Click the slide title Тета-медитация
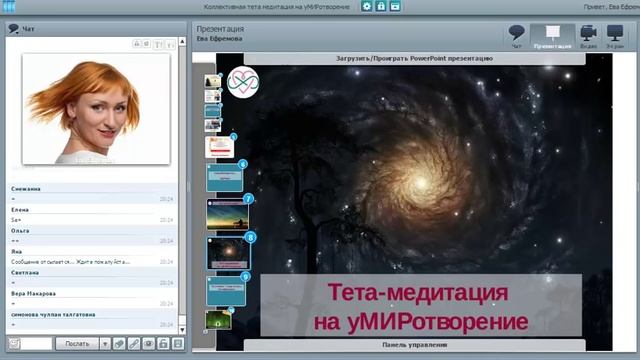This screenshot has width=640, height=360. (x=418, y=292)
